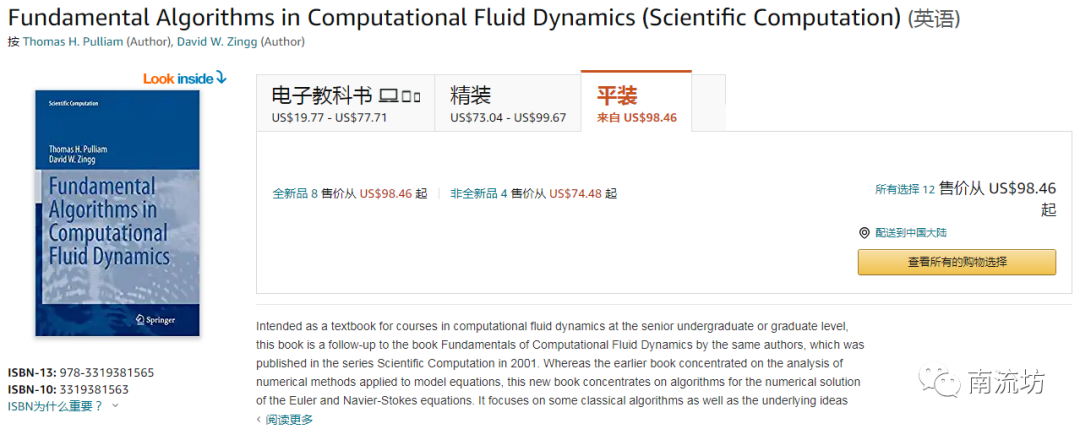The width and height of the screenshot is (1080, 429).
Task: Expand the description with 阅读更多
Action: pyautogui.click(x=288, y=420)
